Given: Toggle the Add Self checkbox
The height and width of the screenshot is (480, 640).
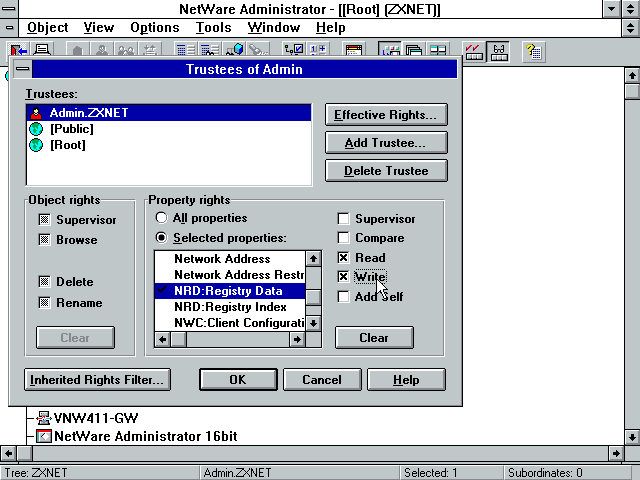Looking at the screenshot, I should (x=344, y=297).
